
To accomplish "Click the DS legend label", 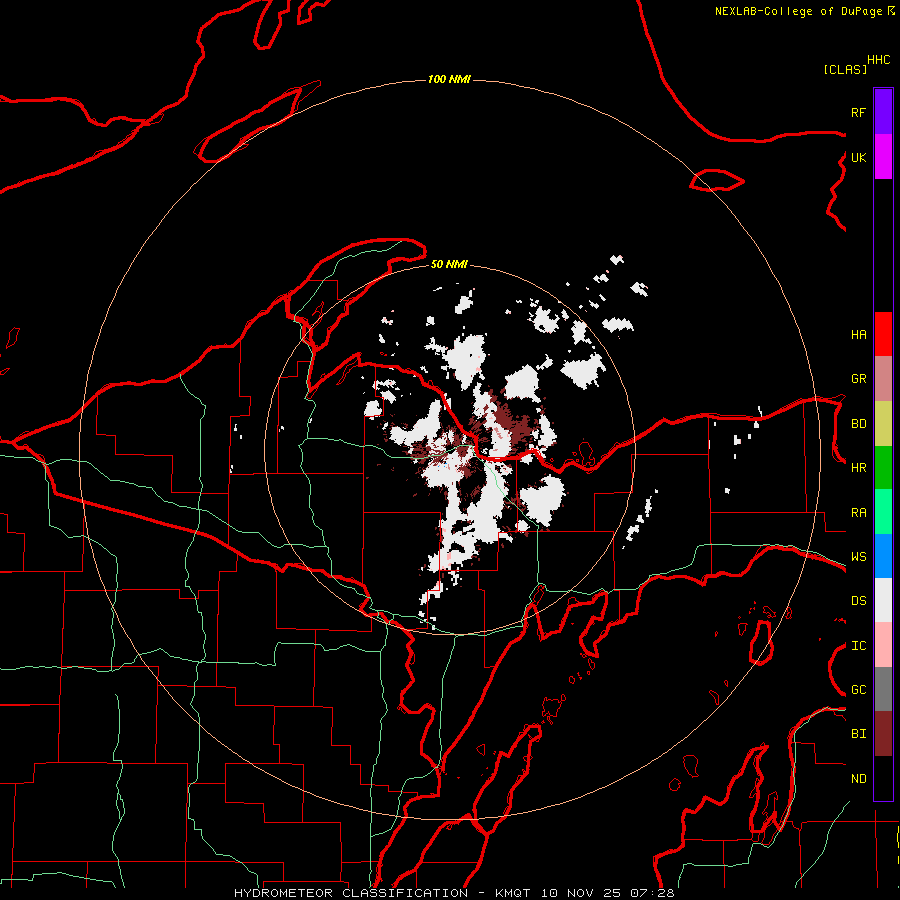I will pos(858,600).
